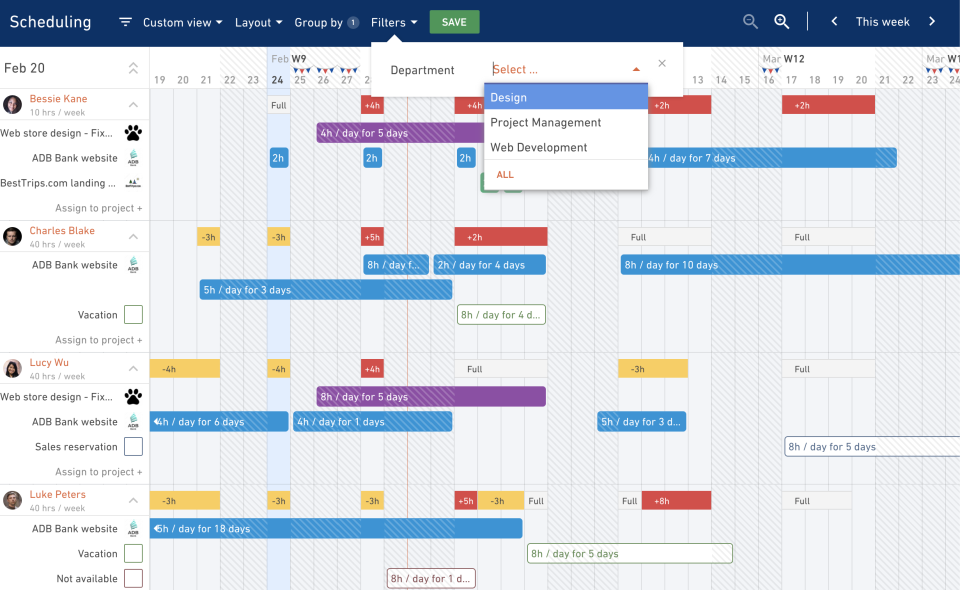The width and height of the screenshot is (960, 590).
Task: Collapse Bessie Kane's row
Action: (133, 105)
